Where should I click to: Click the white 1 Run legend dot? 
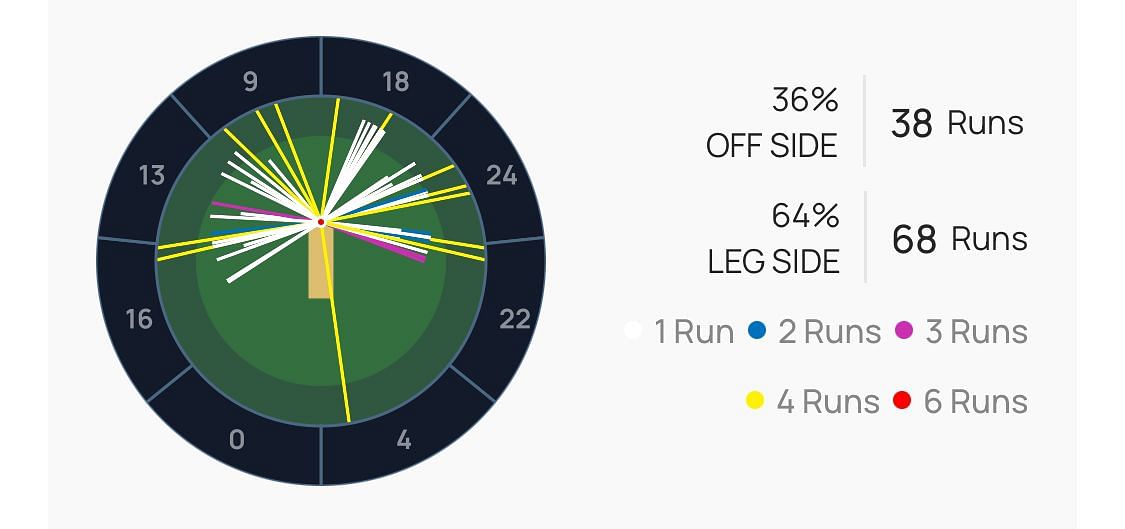click(x=632, y=330)
